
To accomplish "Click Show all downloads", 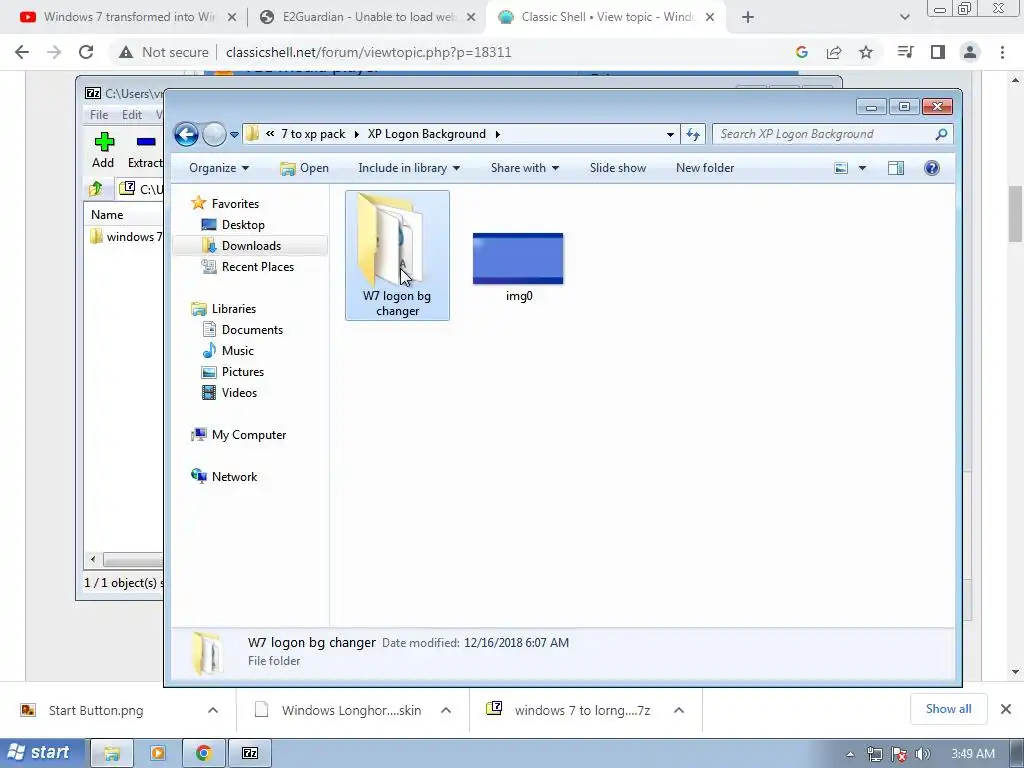I will [948, 709].
